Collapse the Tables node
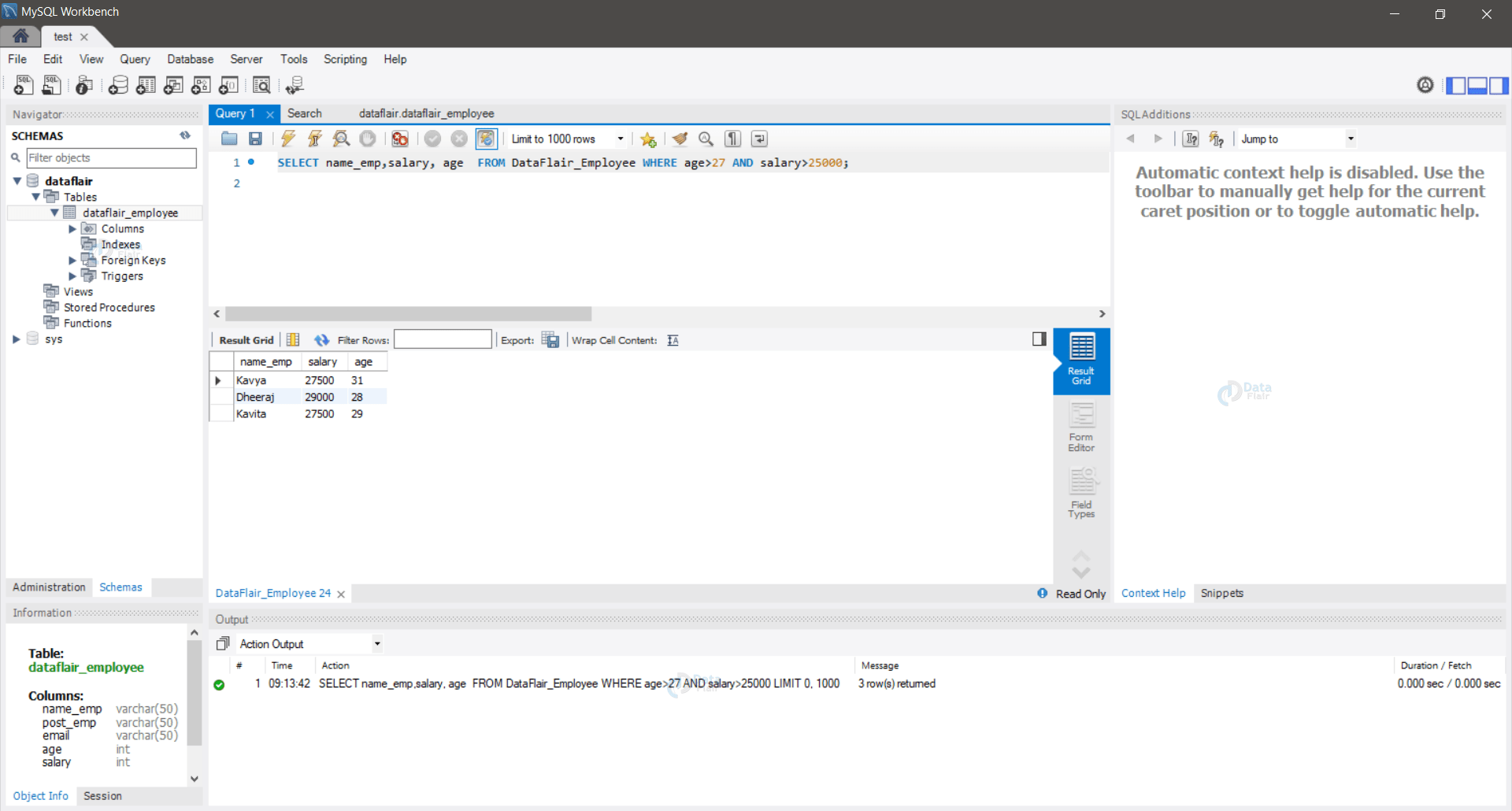Screen dimensions: 1512x811 tap(35, 197)
